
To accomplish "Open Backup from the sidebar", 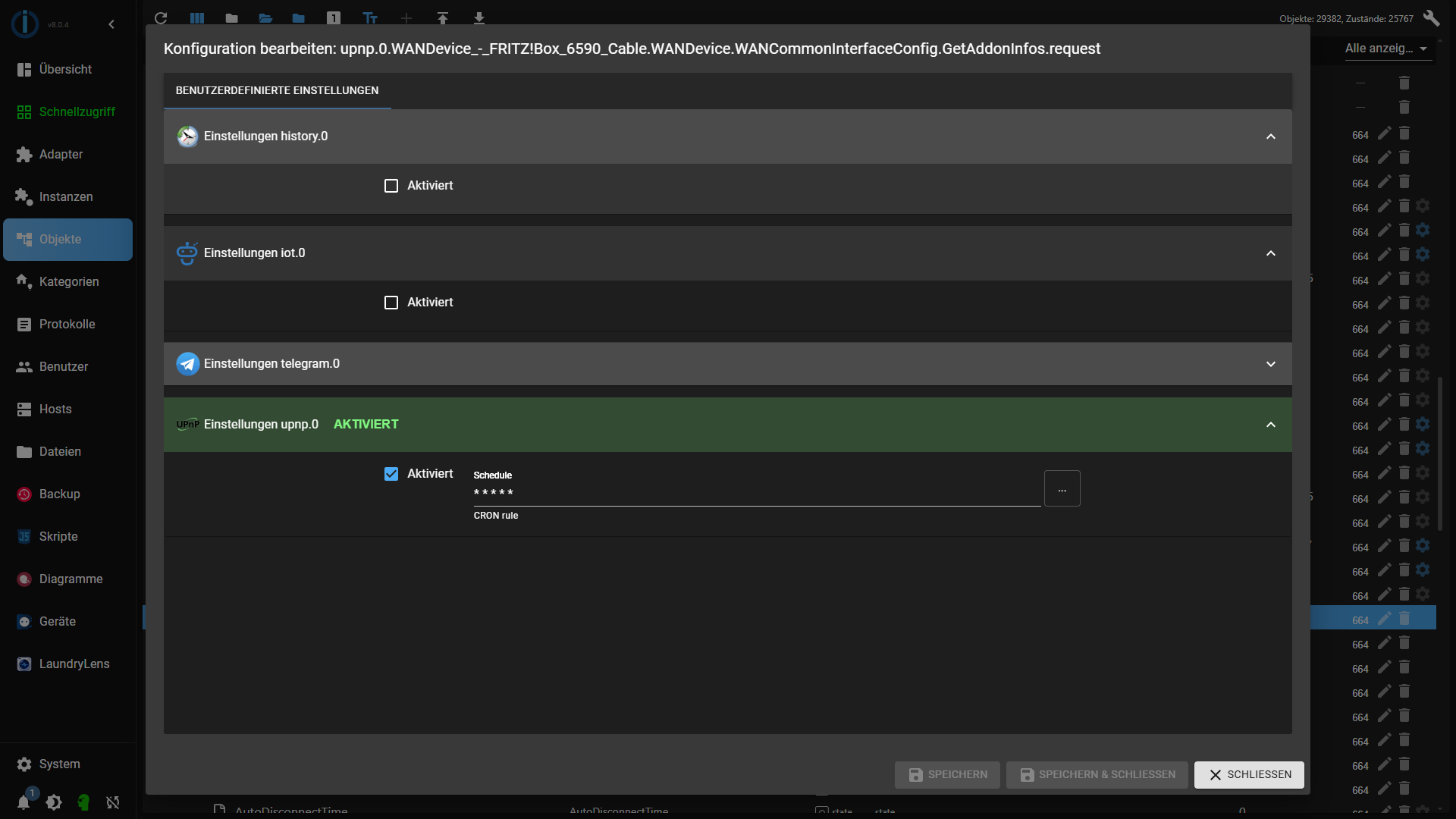I will click(x=67, y=494).
